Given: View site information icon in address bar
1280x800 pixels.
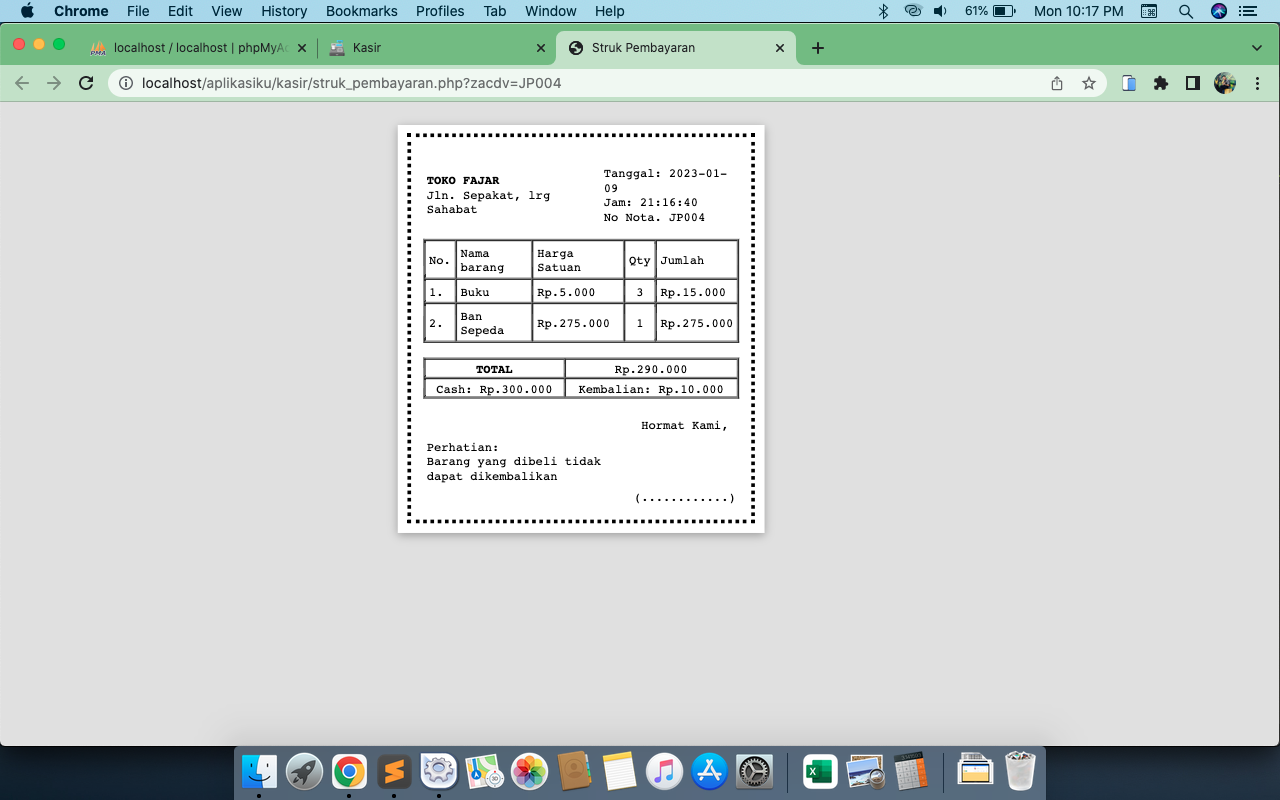Looking at the screenshot, I should pos(126,83).
